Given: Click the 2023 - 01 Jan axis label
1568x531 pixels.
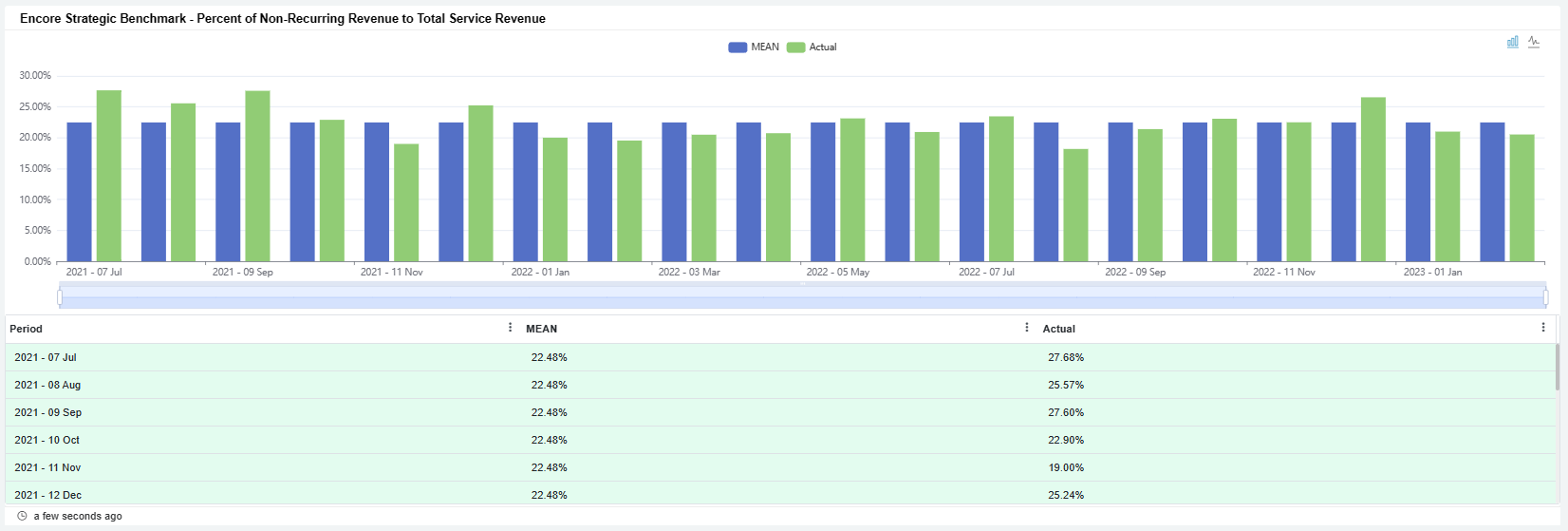Looking at the screenshot, I should [1432, 272].
